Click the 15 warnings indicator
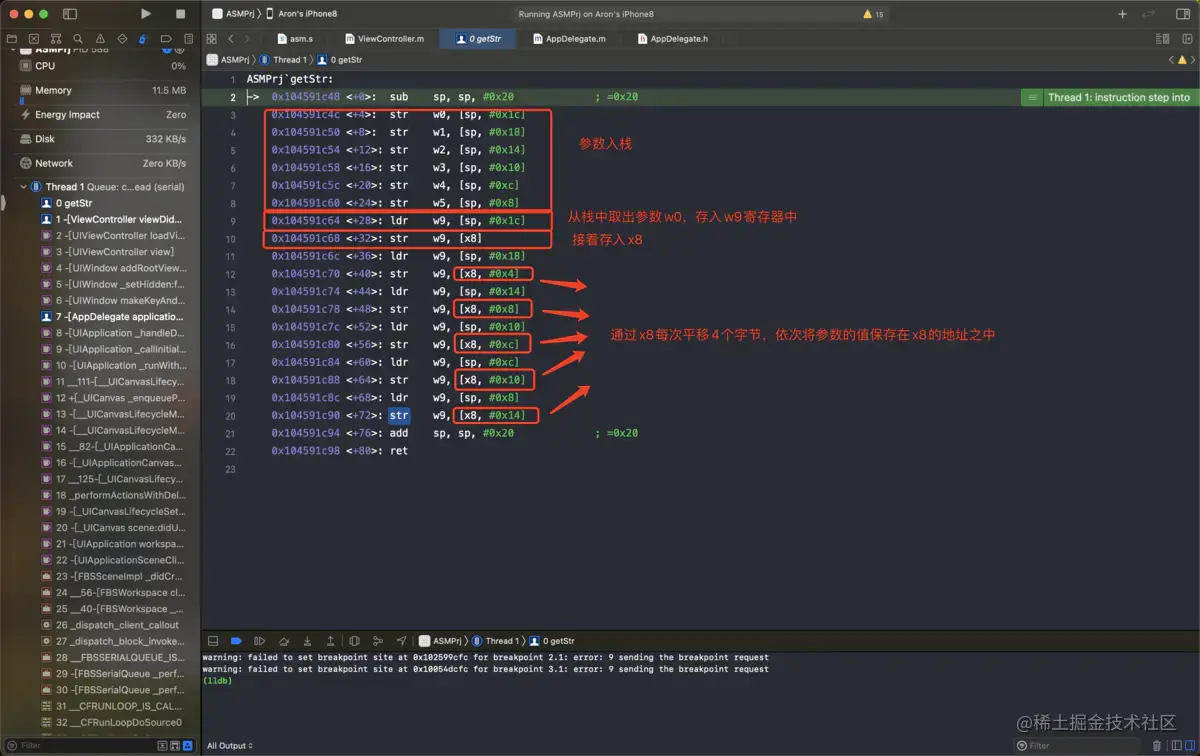This screenshot has height=756, width=1200. click(x=874, y=14)
